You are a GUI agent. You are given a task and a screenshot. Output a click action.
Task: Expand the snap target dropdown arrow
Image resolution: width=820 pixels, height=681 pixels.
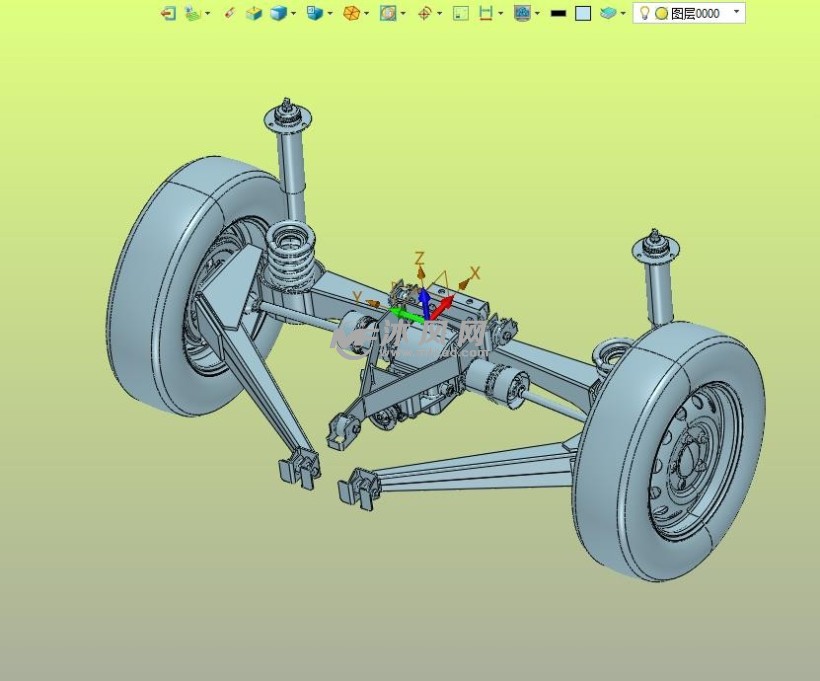(439, 14)
